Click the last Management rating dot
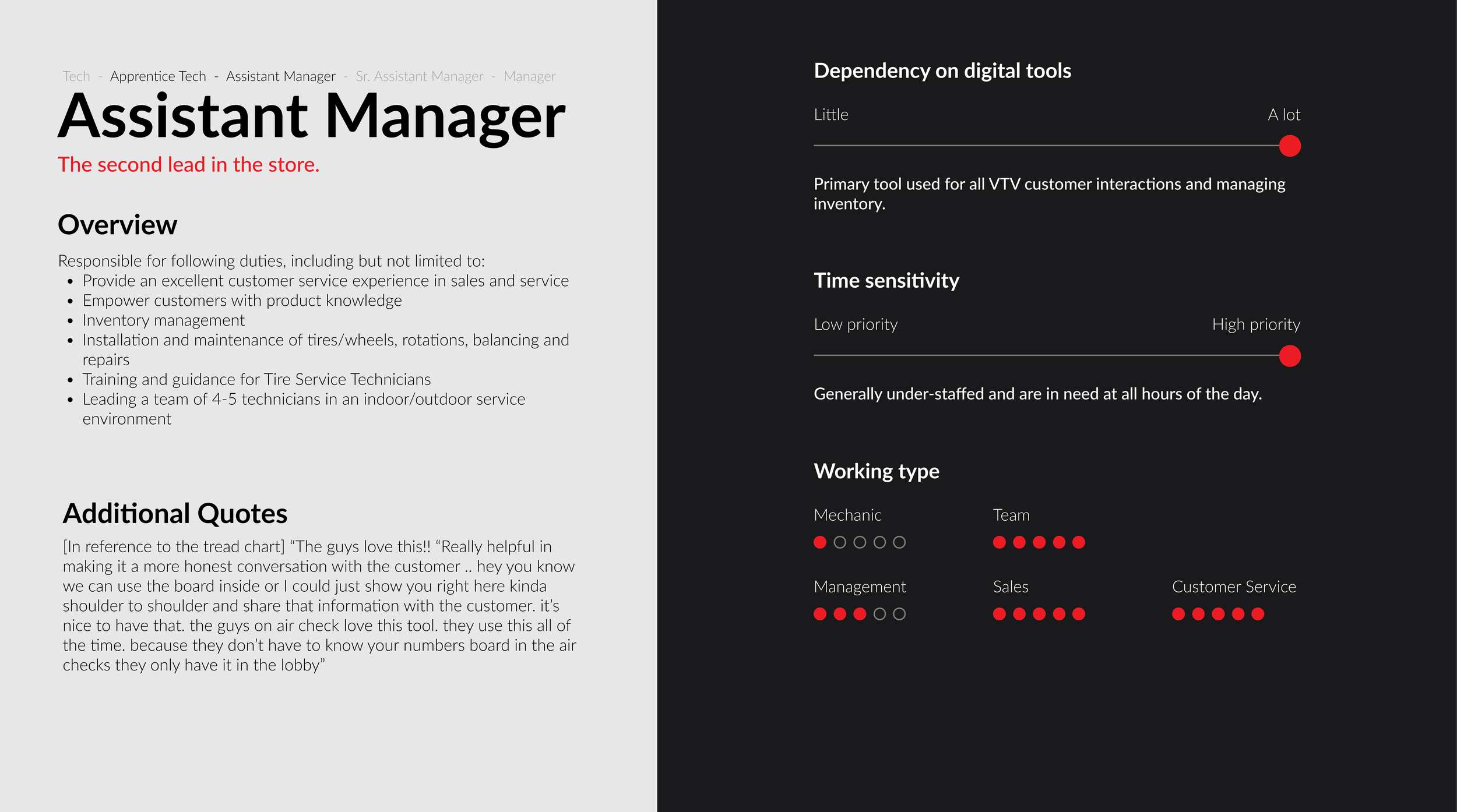This screenshot has width=1457, height=812. [x=899, y=614]
